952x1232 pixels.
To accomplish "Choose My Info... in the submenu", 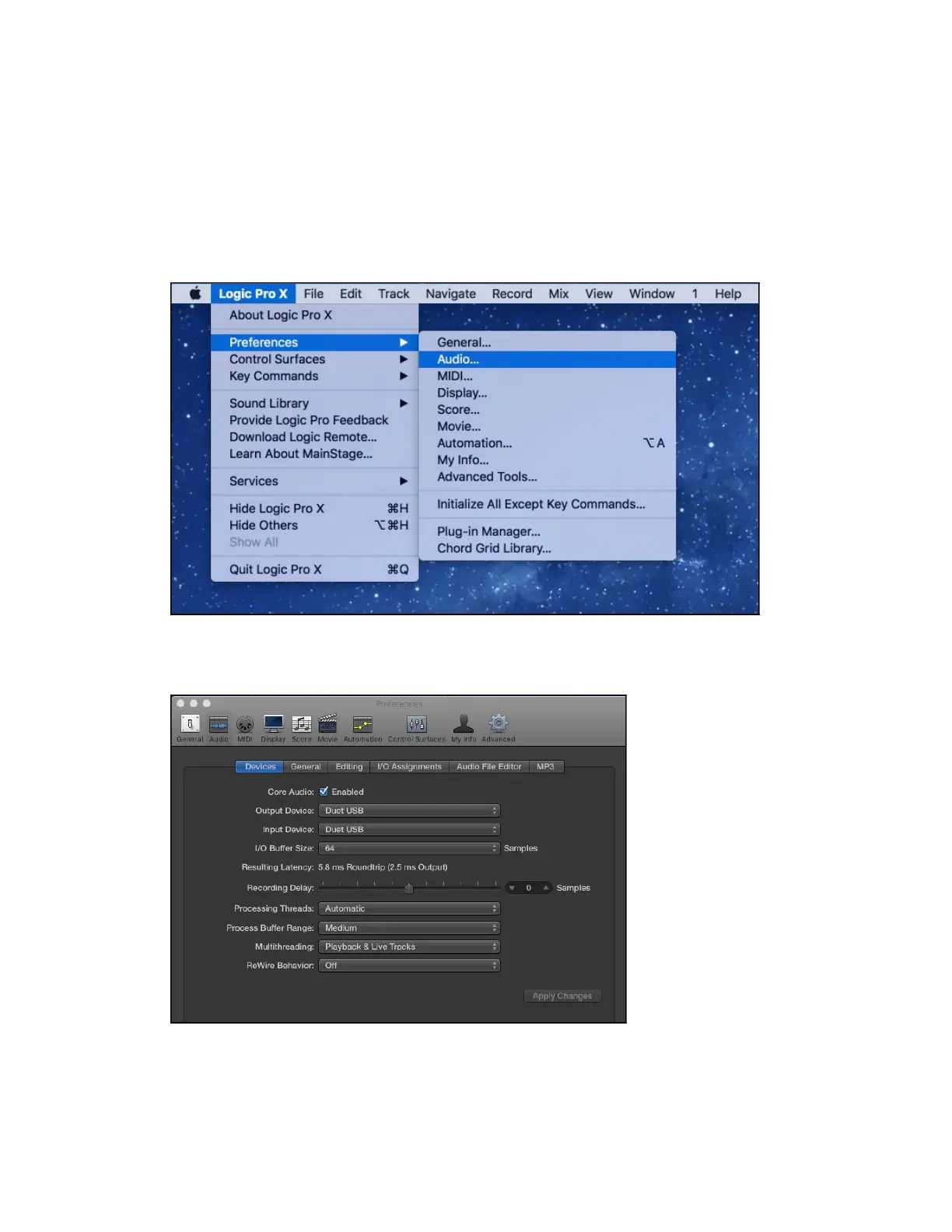I will click(547, 460).
